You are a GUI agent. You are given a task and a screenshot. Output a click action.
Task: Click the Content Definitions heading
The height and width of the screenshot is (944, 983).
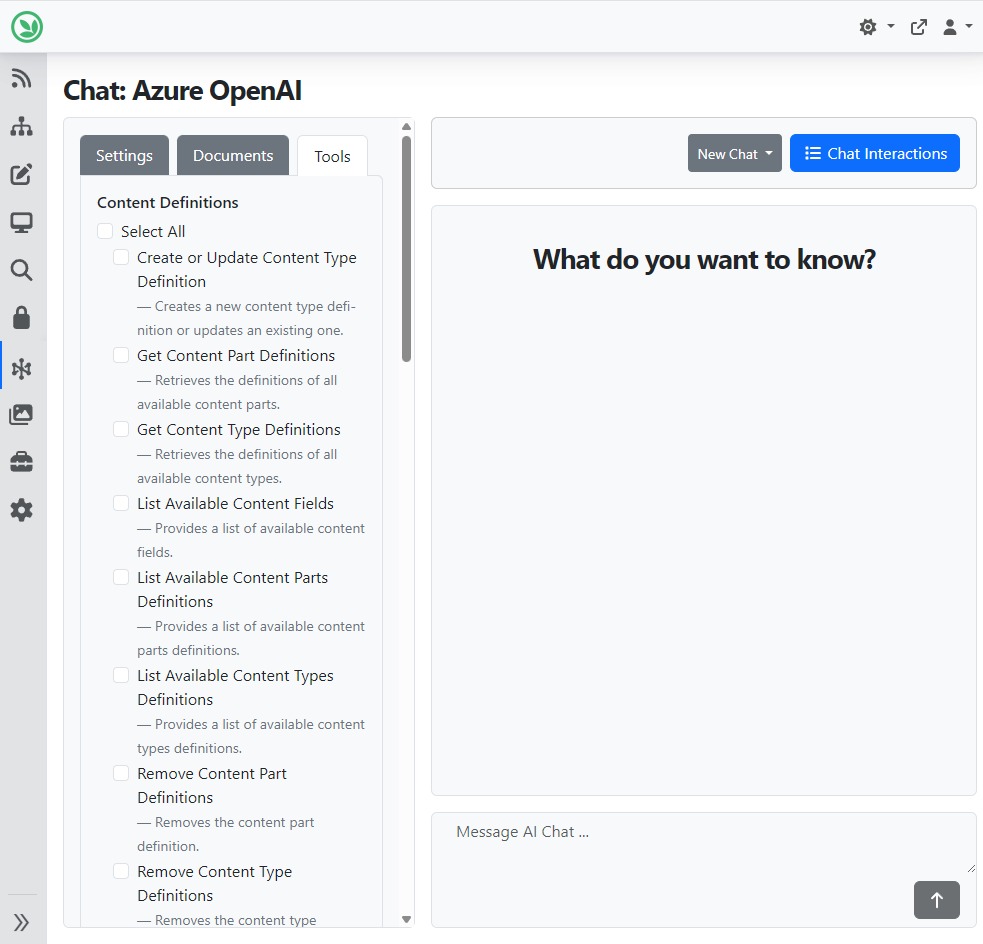[167, 202]
